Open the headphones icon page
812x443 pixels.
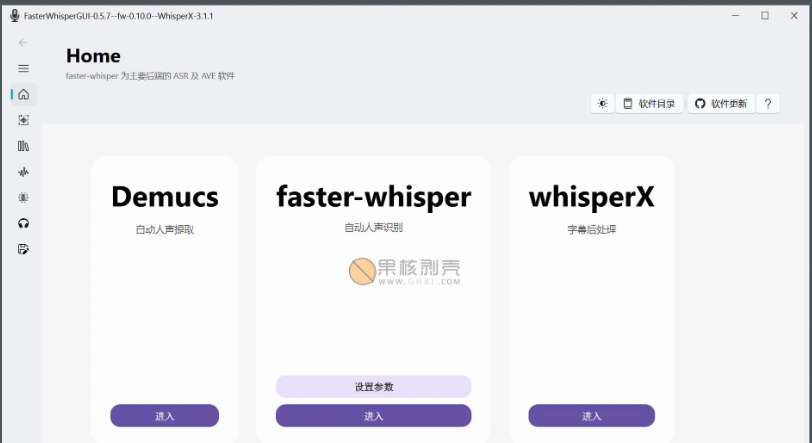tap(23, 223)
